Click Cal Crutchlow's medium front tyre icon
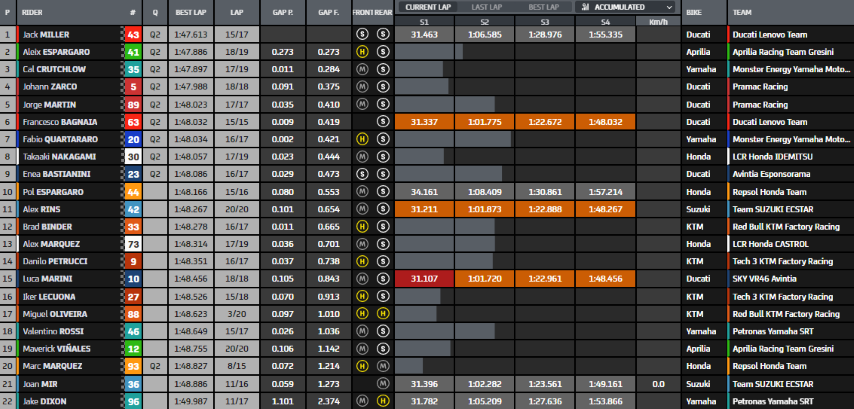854x409 pixels. pos(363,69)
